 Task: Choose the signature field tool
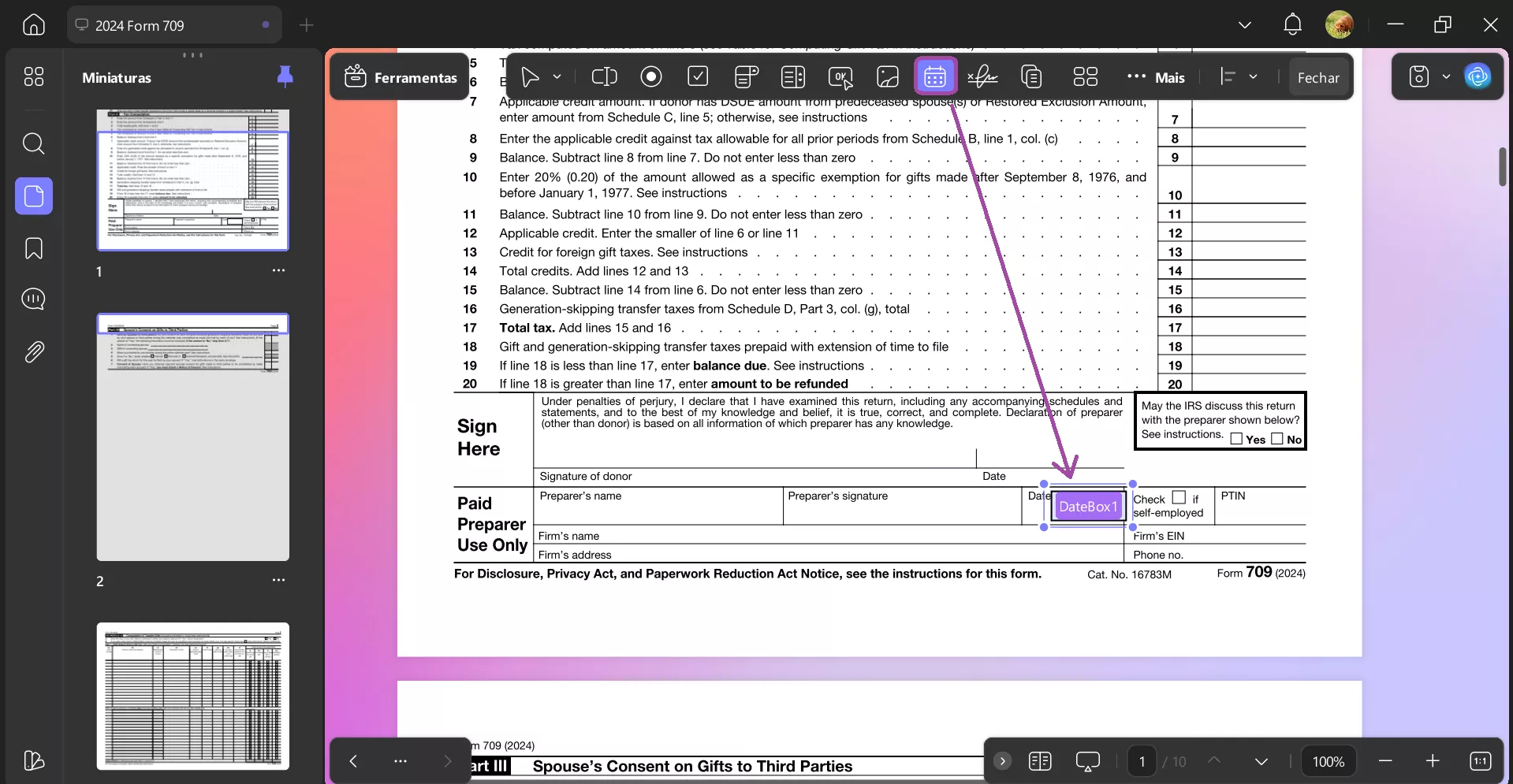click(982, 76)
